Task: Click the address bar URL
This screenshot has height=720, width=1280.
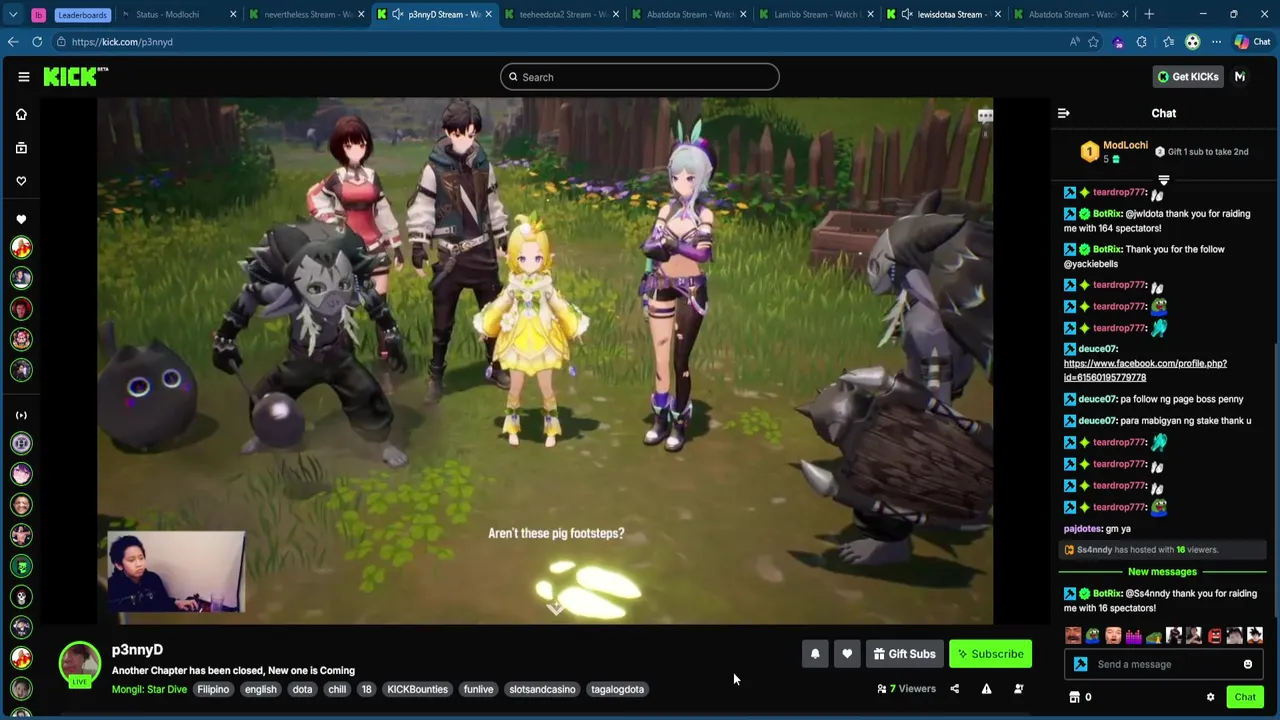Action: tap(122, 42)
